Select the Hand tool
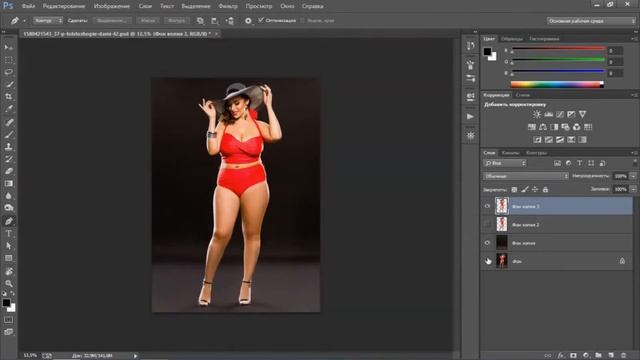This screenshot has width=640, height=360. pyautogui.click(x=8, y=271)
